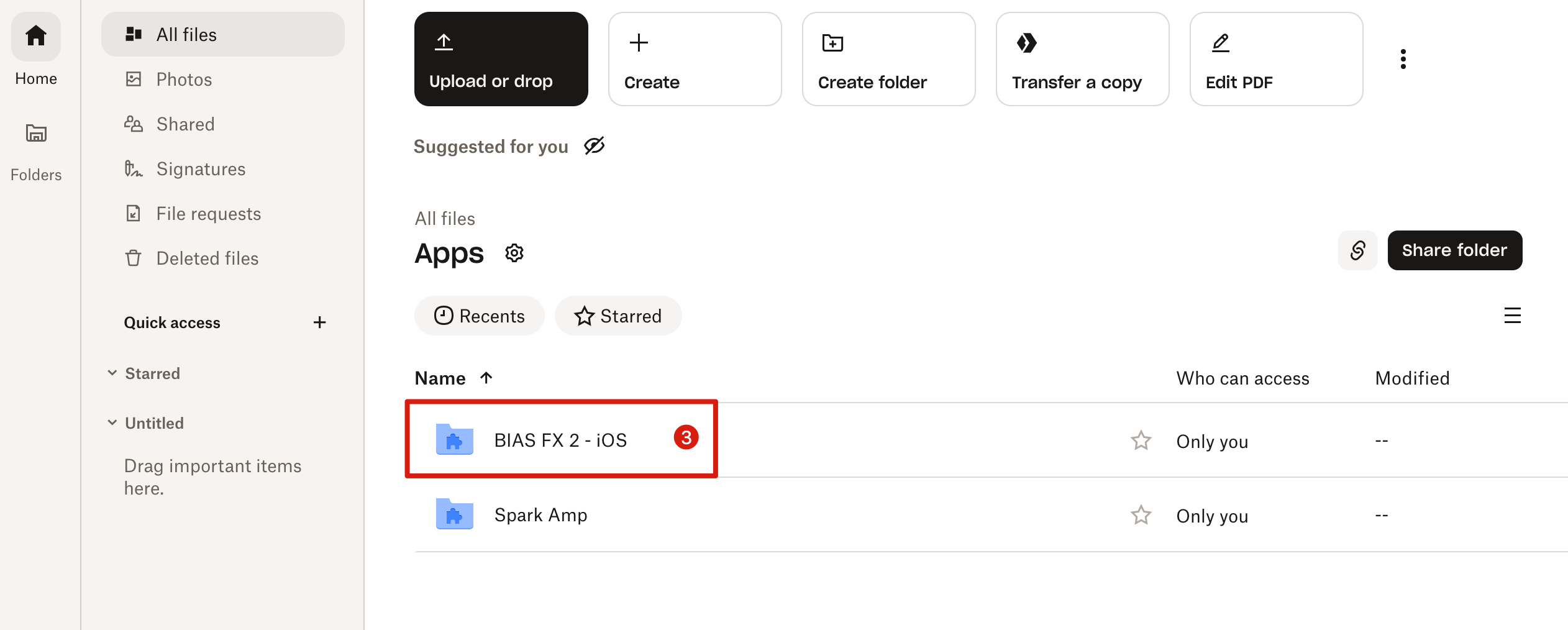Open the Home section in the rail

coord(36,50)
